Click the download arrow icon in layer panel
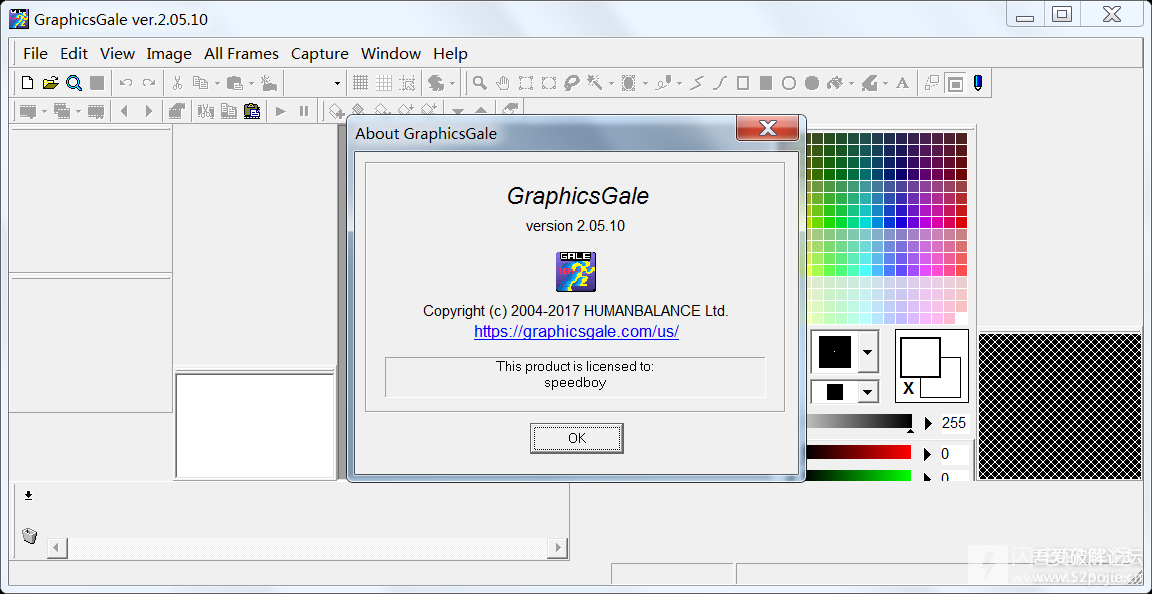Screen dimensions: 1152x594 28,495
